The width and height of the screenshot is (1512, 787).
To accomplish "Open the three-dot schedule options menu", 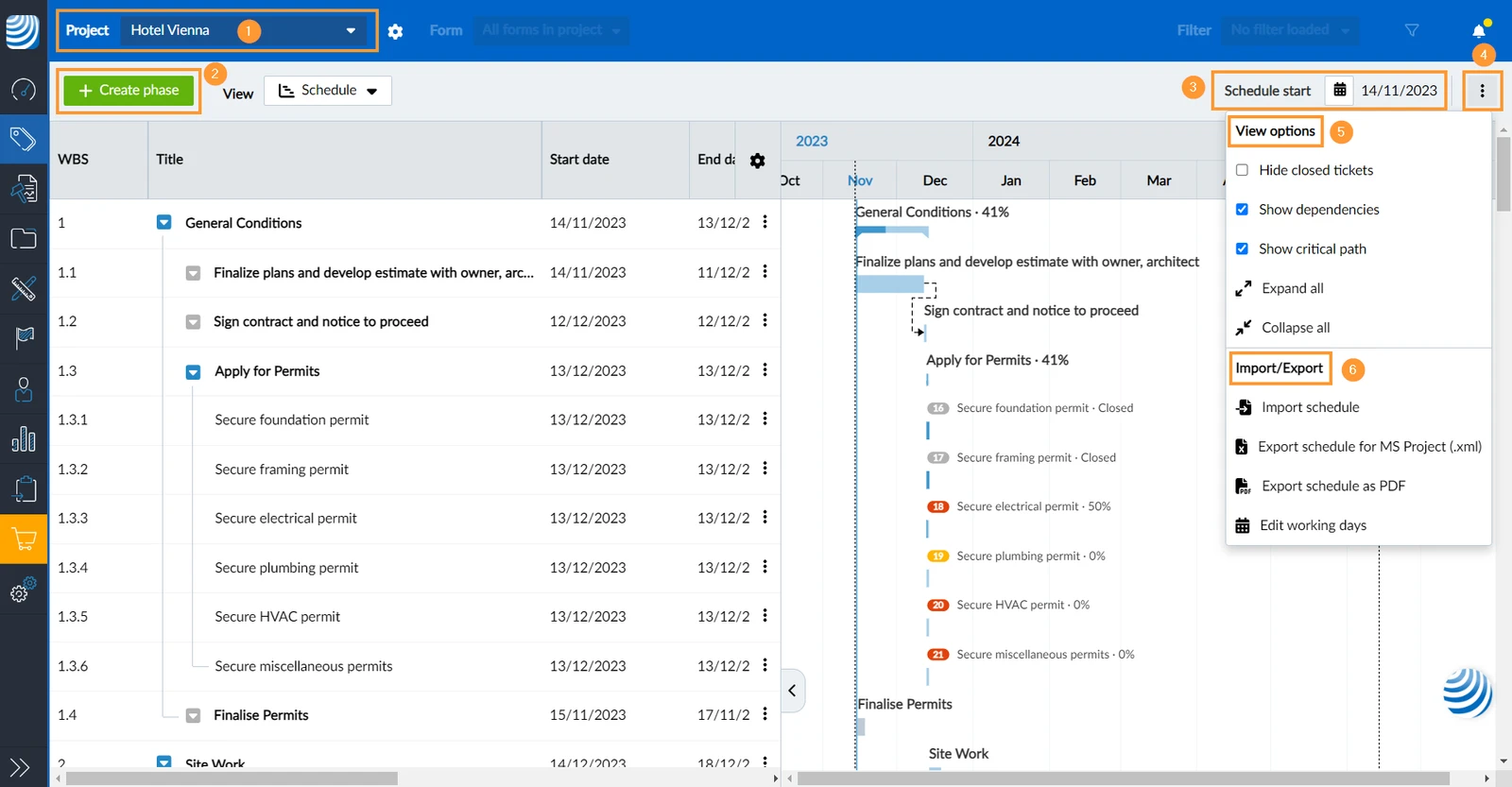I will pos(1482,91).
